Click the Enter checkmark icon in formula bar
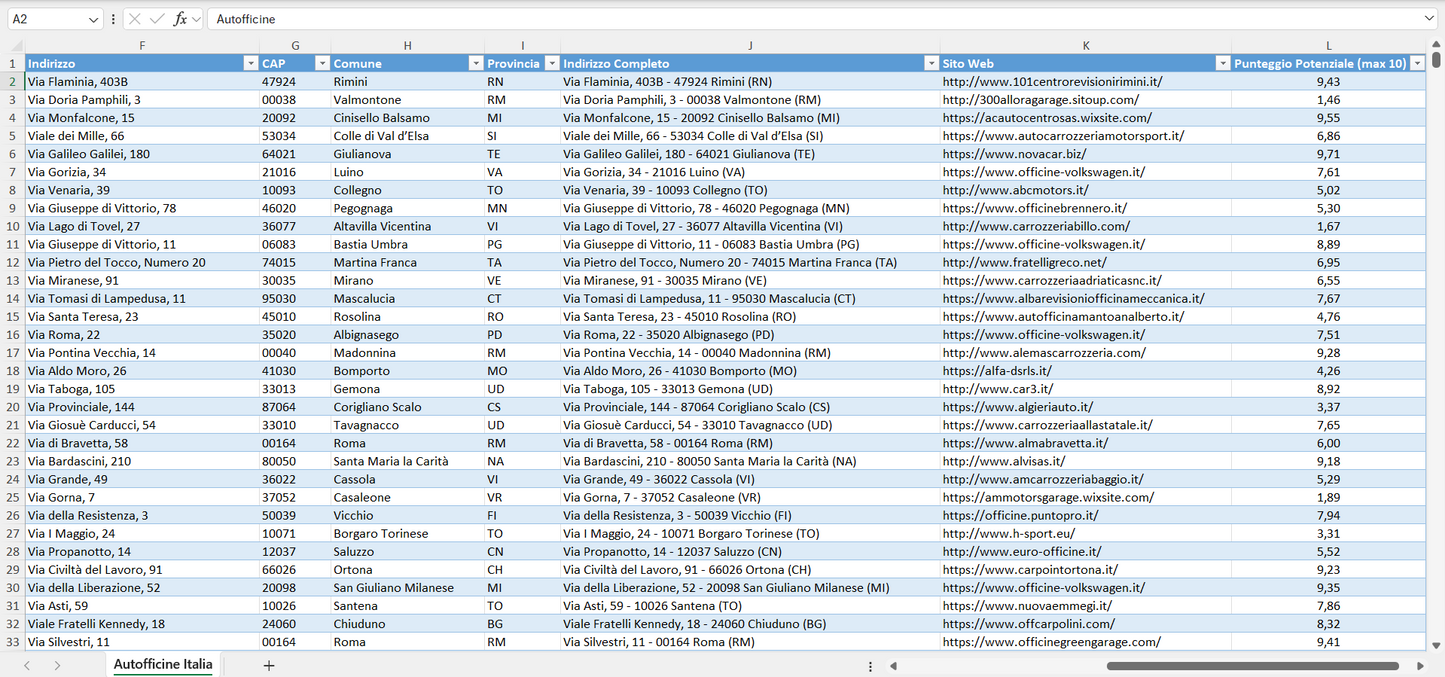This screenshot has height=677, width=1445. (x=158, y=18)
